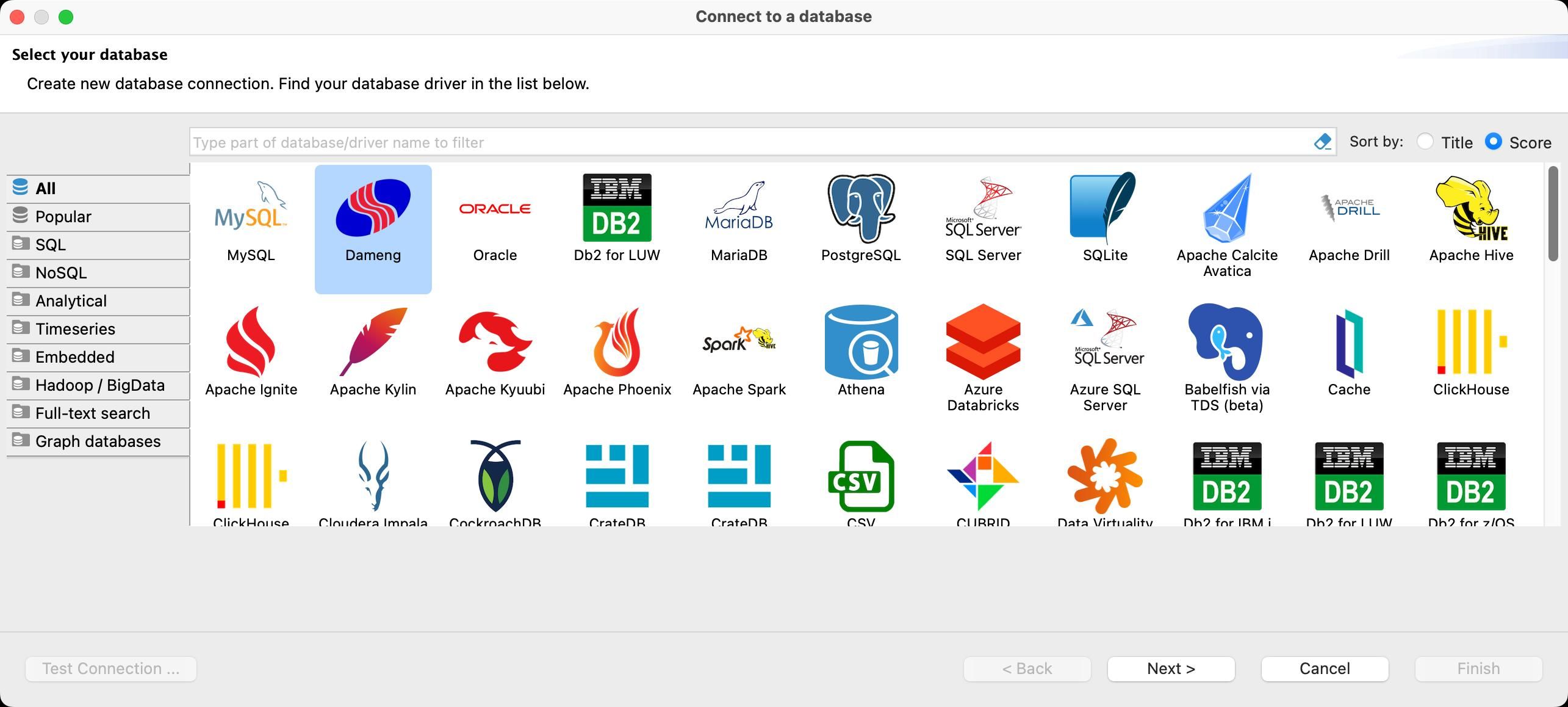Open Graph databases category
1568x707 pixels.
coord(98,441)
